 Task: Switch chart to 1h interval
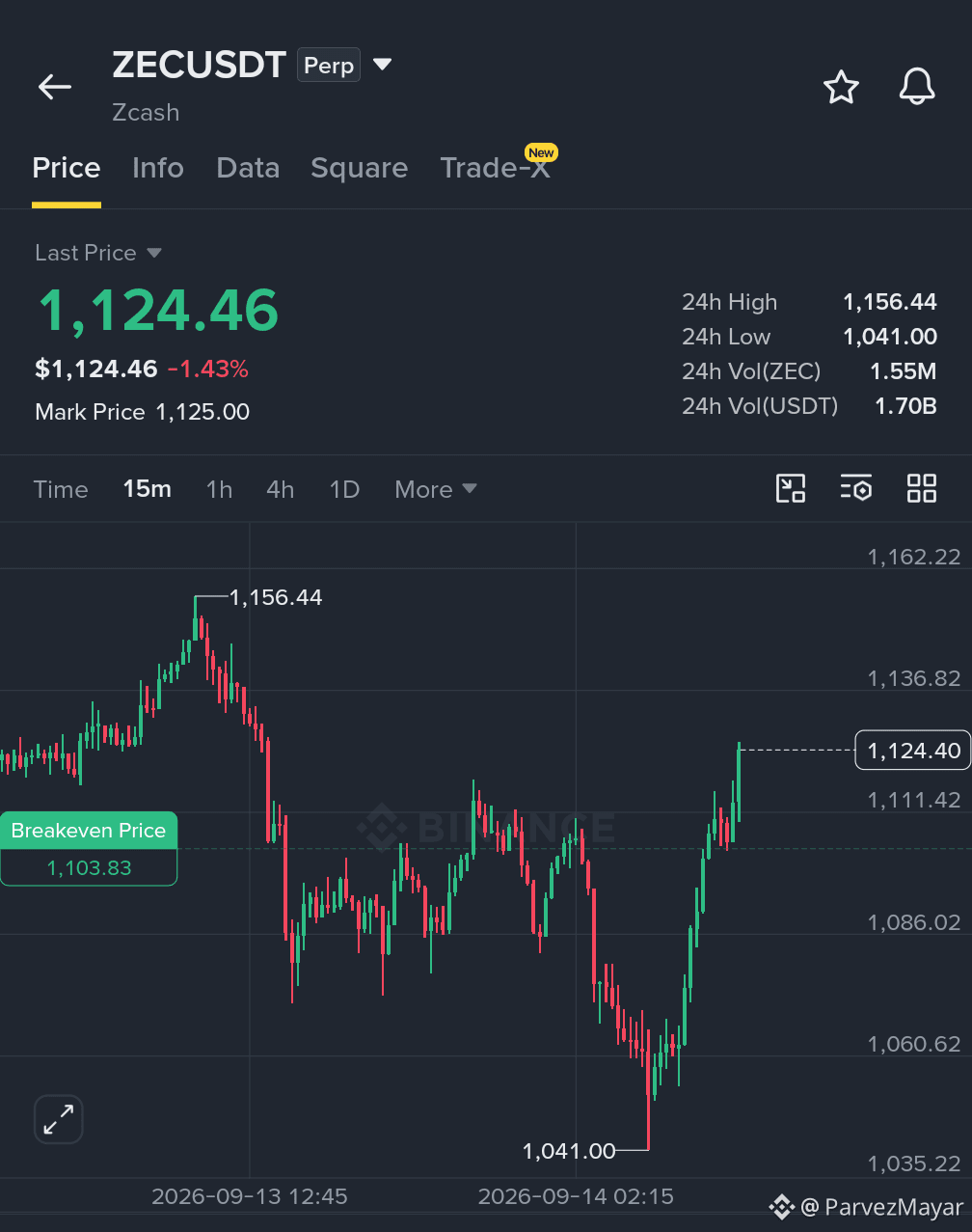pyautogui.click(x=219, y=489)
